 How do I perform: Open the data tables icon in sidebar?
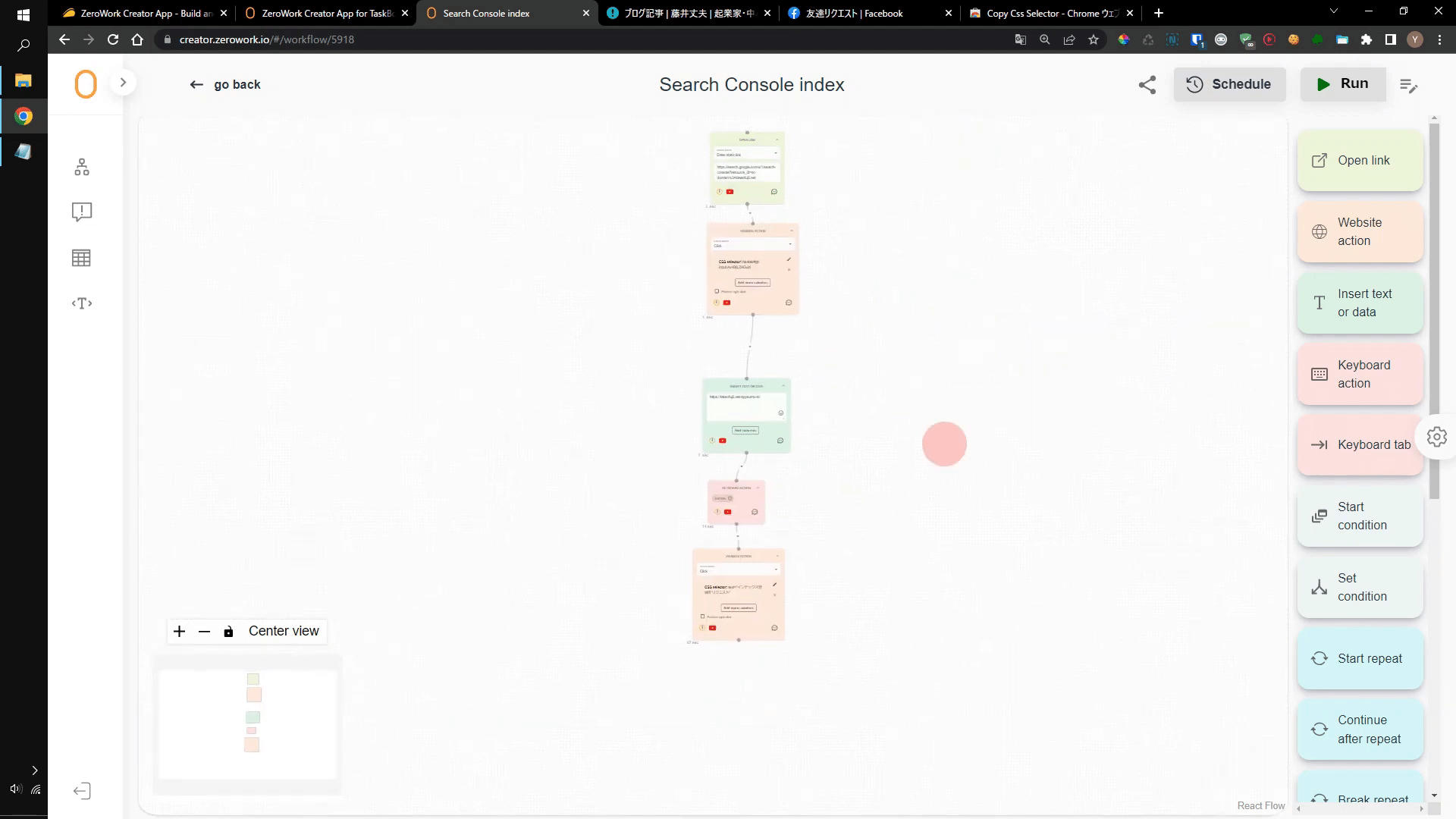[81, 258]
